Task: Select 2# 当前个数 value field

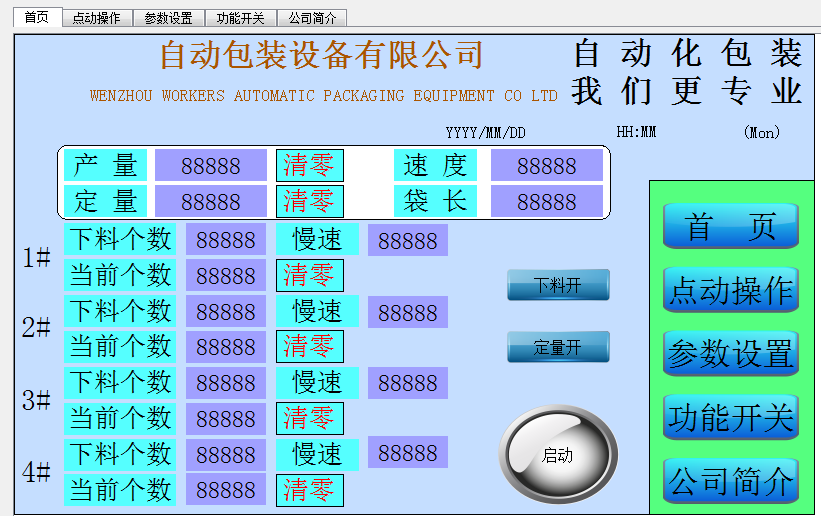Action: tap(226, 347)
